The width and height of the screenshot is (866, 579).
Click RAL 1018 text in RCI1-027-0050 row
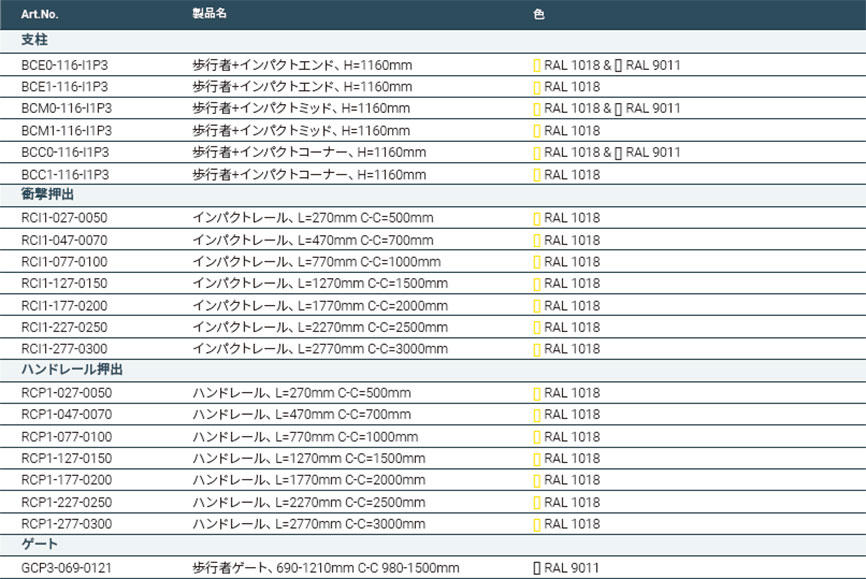click(x=572, y=218)
